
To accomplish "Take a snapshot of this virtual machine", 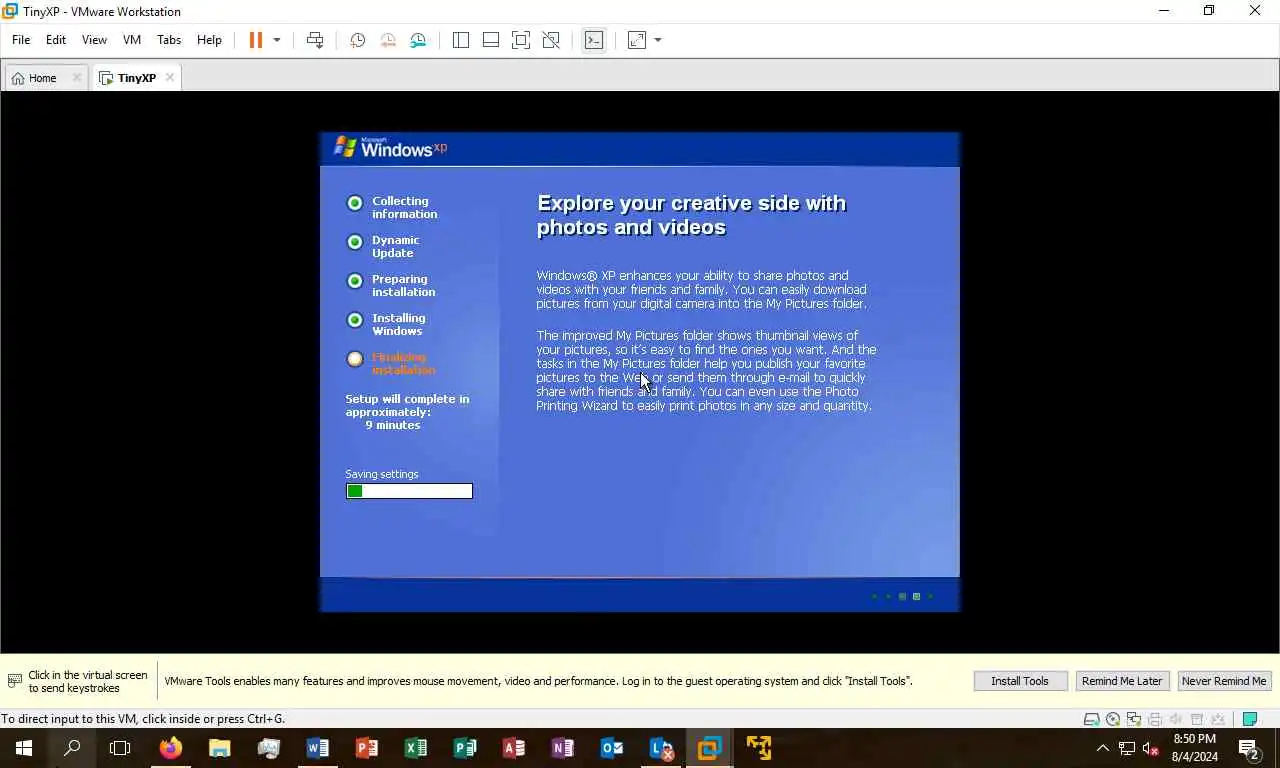I will pyautogui.click(x=357, y=40).
